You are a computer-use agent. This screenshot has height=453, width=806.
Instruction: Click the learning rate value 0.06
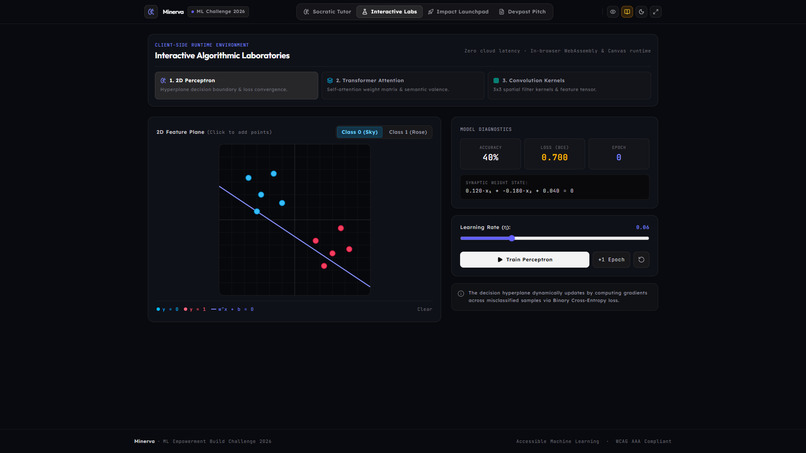[642, 227]
